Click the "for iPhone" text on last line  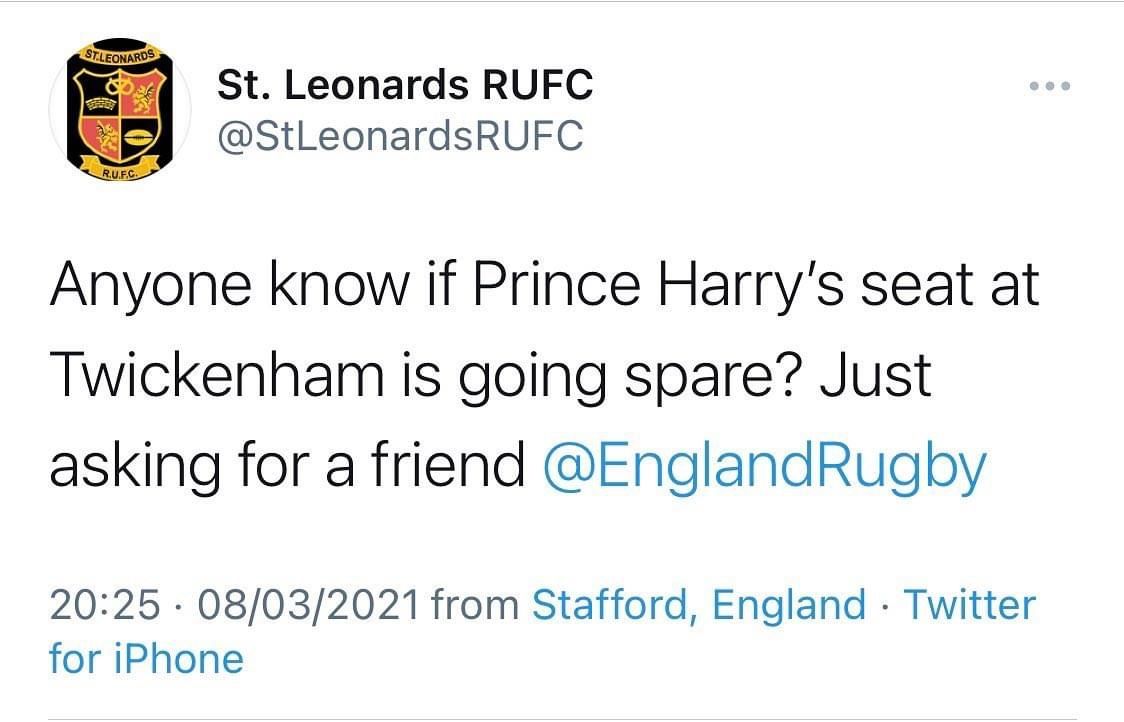146,659
